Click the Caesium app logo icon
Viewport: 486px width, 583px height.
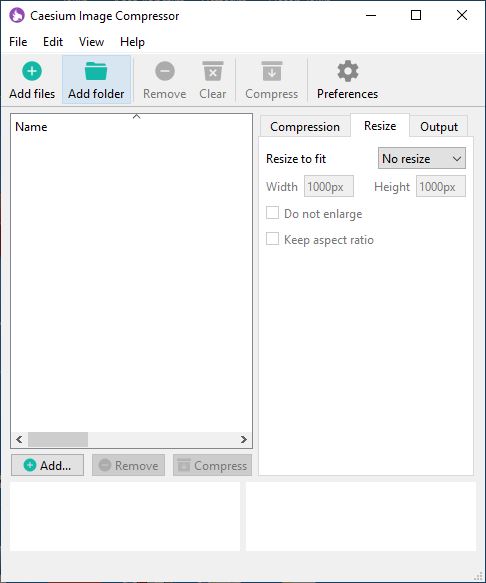(x=17, y=16)
